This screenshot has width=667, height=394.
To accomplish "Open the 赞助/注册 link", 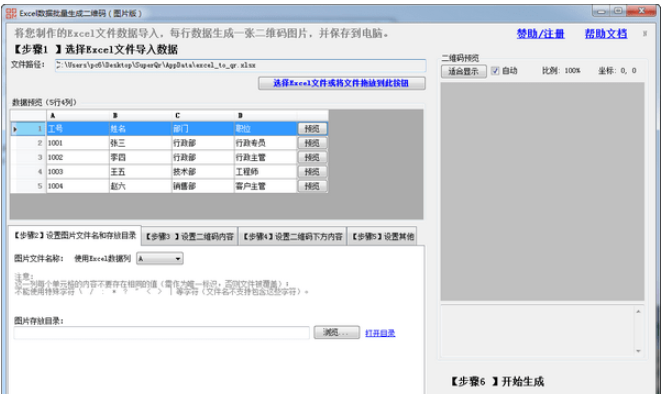I will [x=541, y=34].
